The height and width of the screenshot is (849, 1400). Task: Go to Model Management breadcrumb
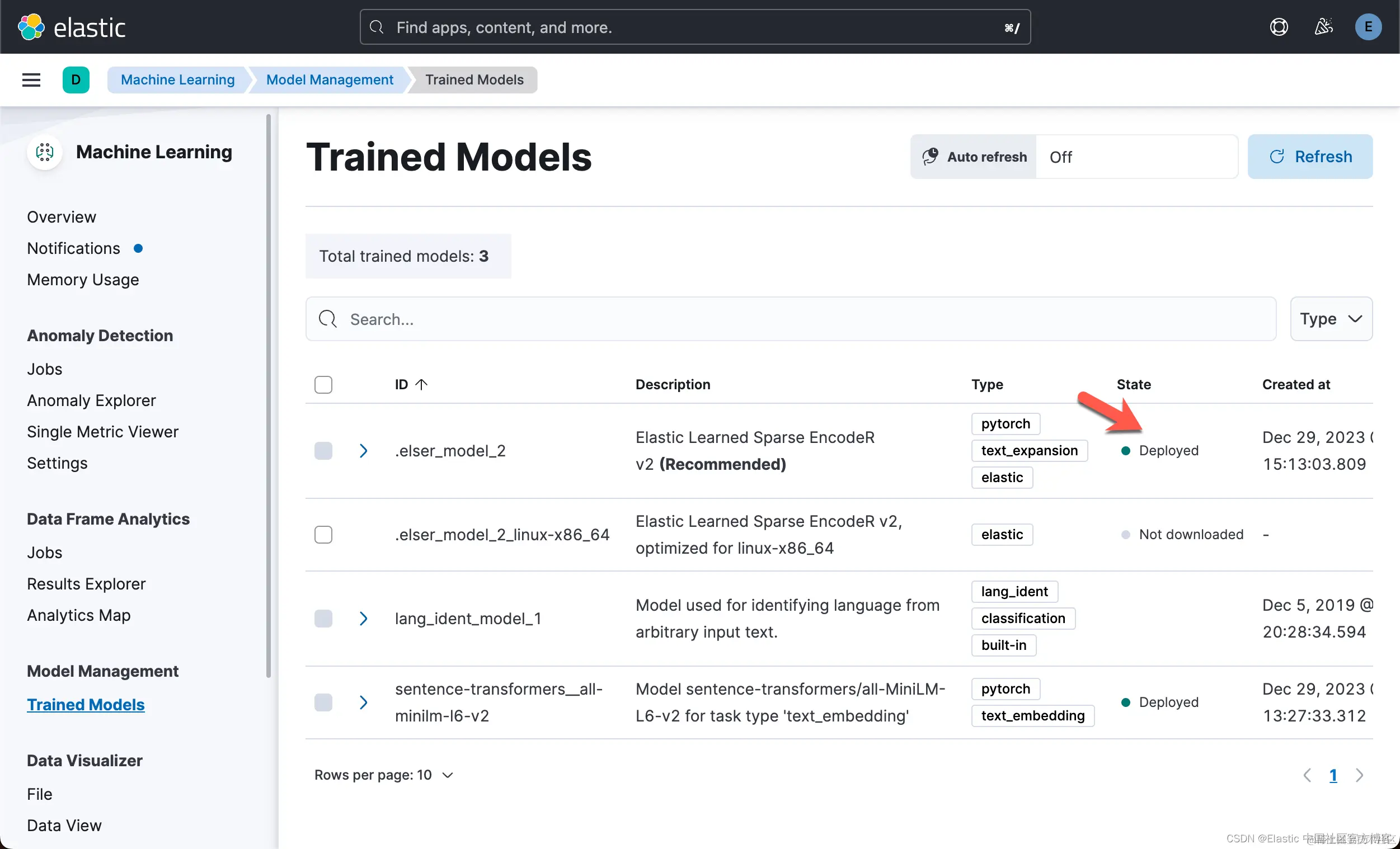tap(330, 80)
